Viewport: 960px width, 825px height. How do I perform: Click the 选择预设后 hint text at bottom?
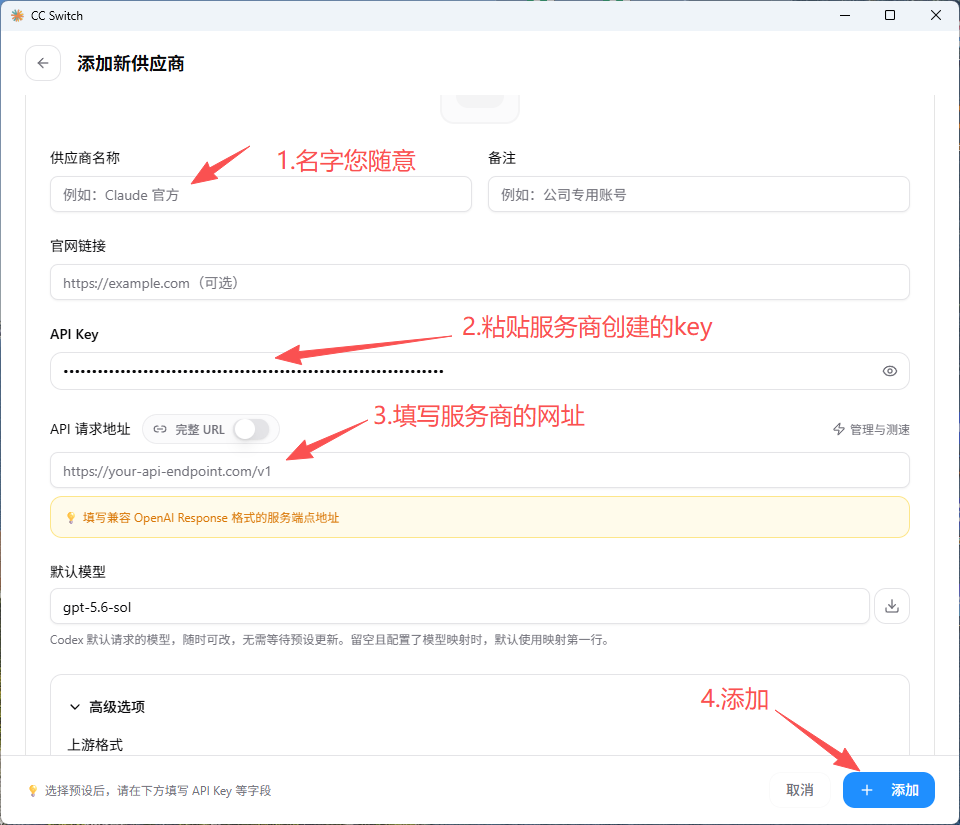coord(158,791)
